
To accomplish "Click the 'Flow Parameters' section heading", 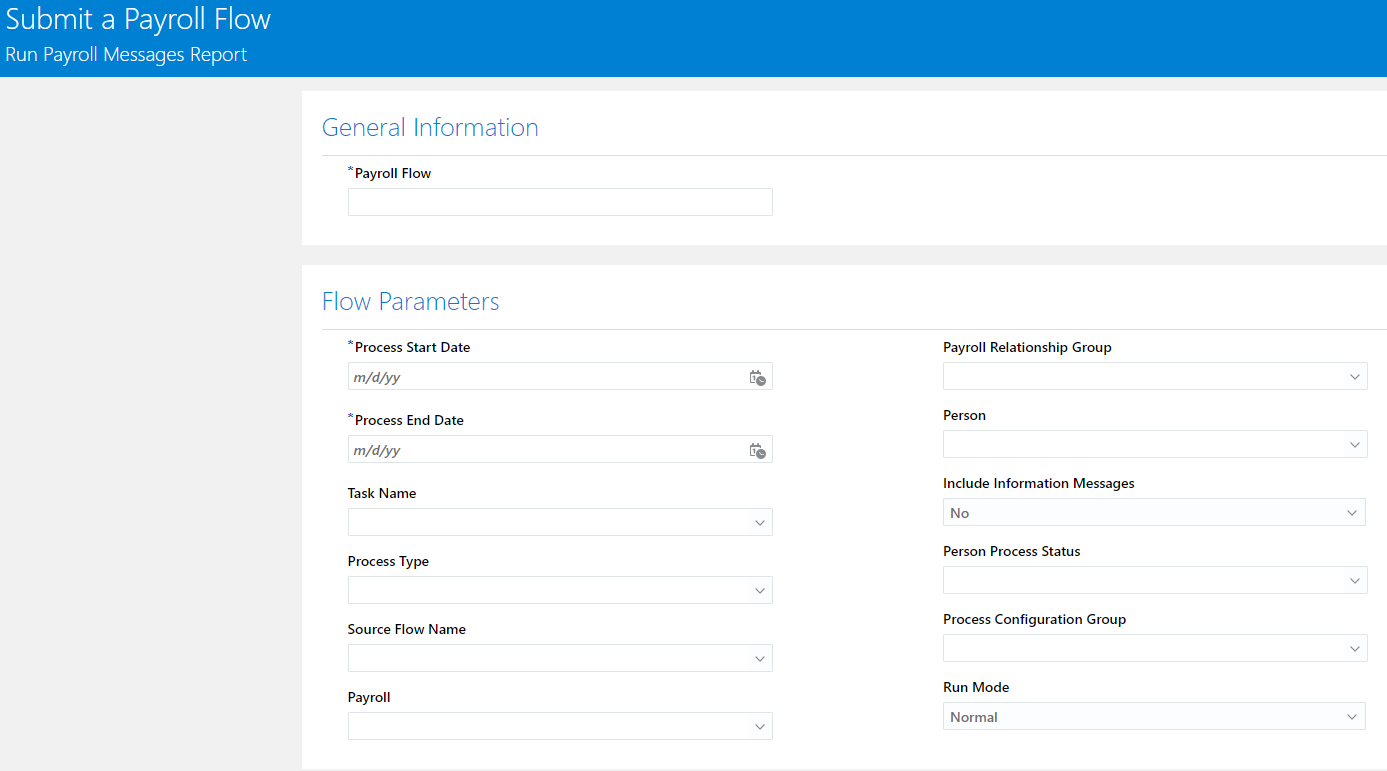I will point(410,301).
